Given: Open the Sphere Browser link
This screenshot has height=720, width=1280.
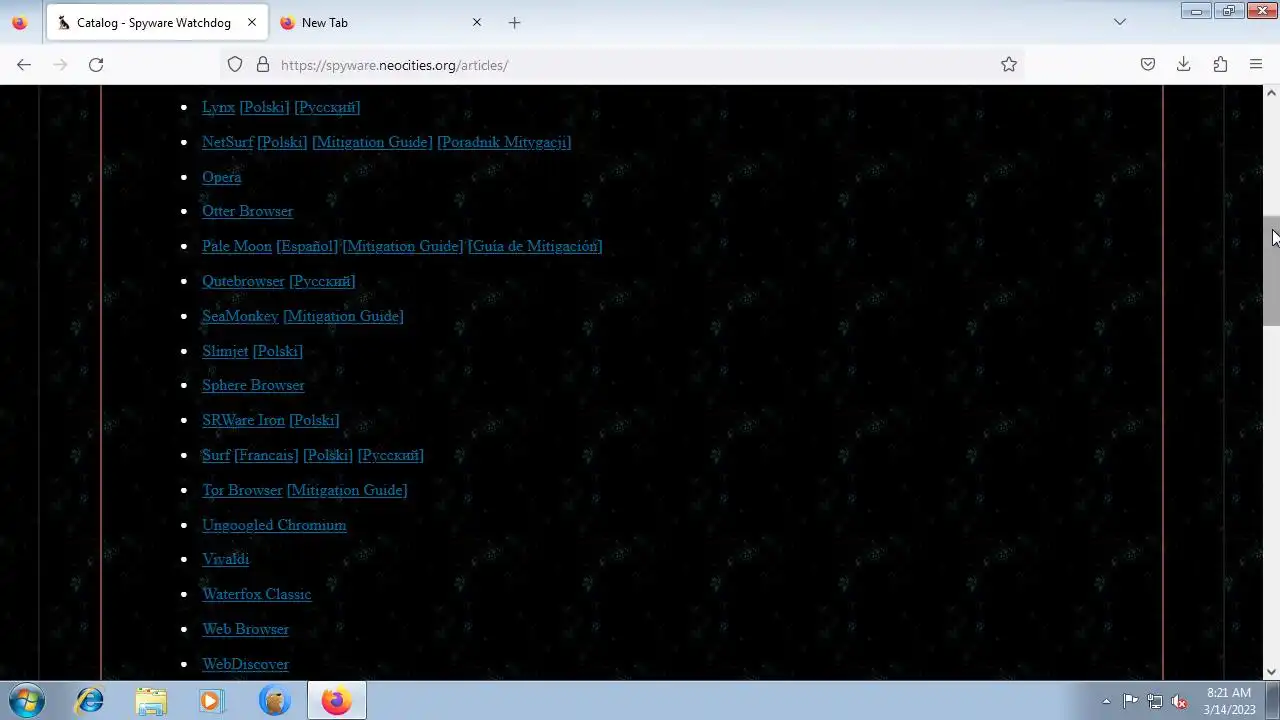Looking at the screenshot, I should click(x=253, y=385).
